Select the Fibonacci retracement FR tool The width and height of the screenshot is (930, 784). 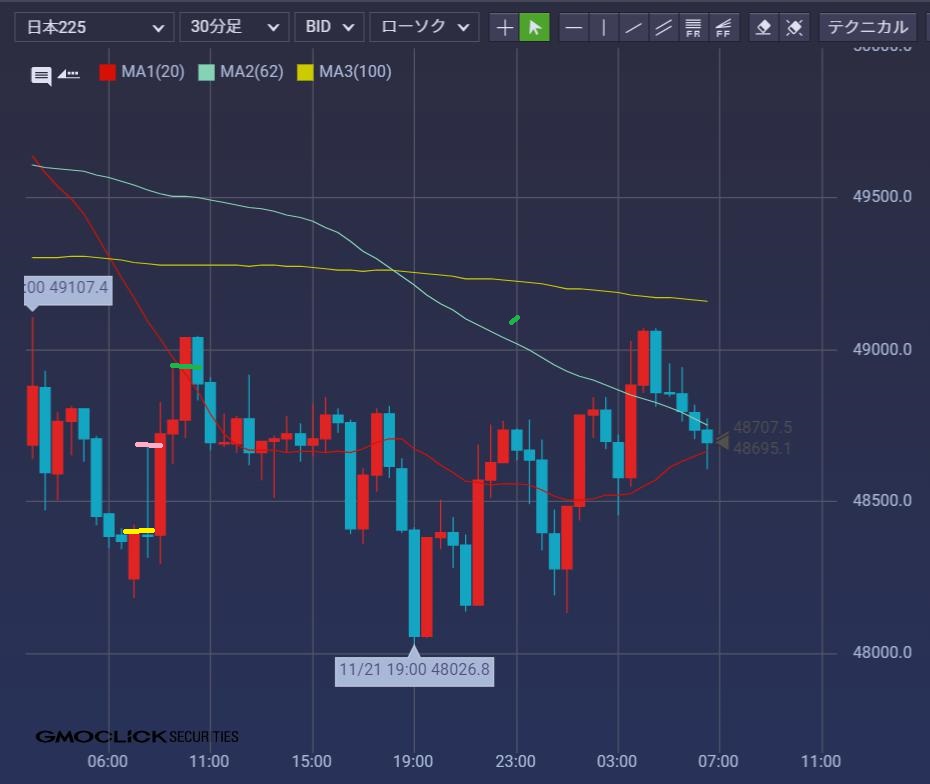point(693,27)
